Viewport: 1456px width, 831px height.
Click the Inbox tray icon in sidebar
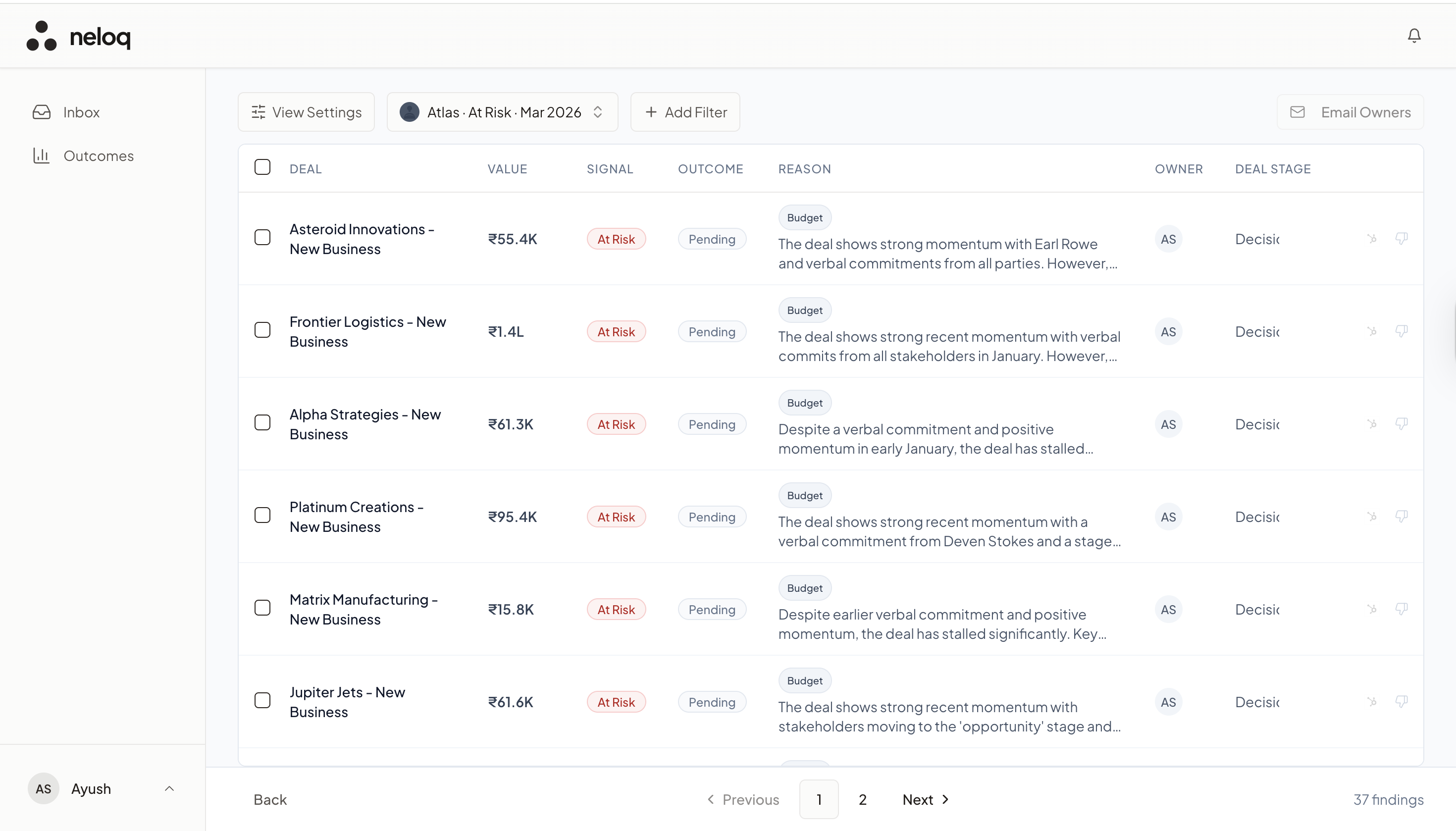point(42,112)
